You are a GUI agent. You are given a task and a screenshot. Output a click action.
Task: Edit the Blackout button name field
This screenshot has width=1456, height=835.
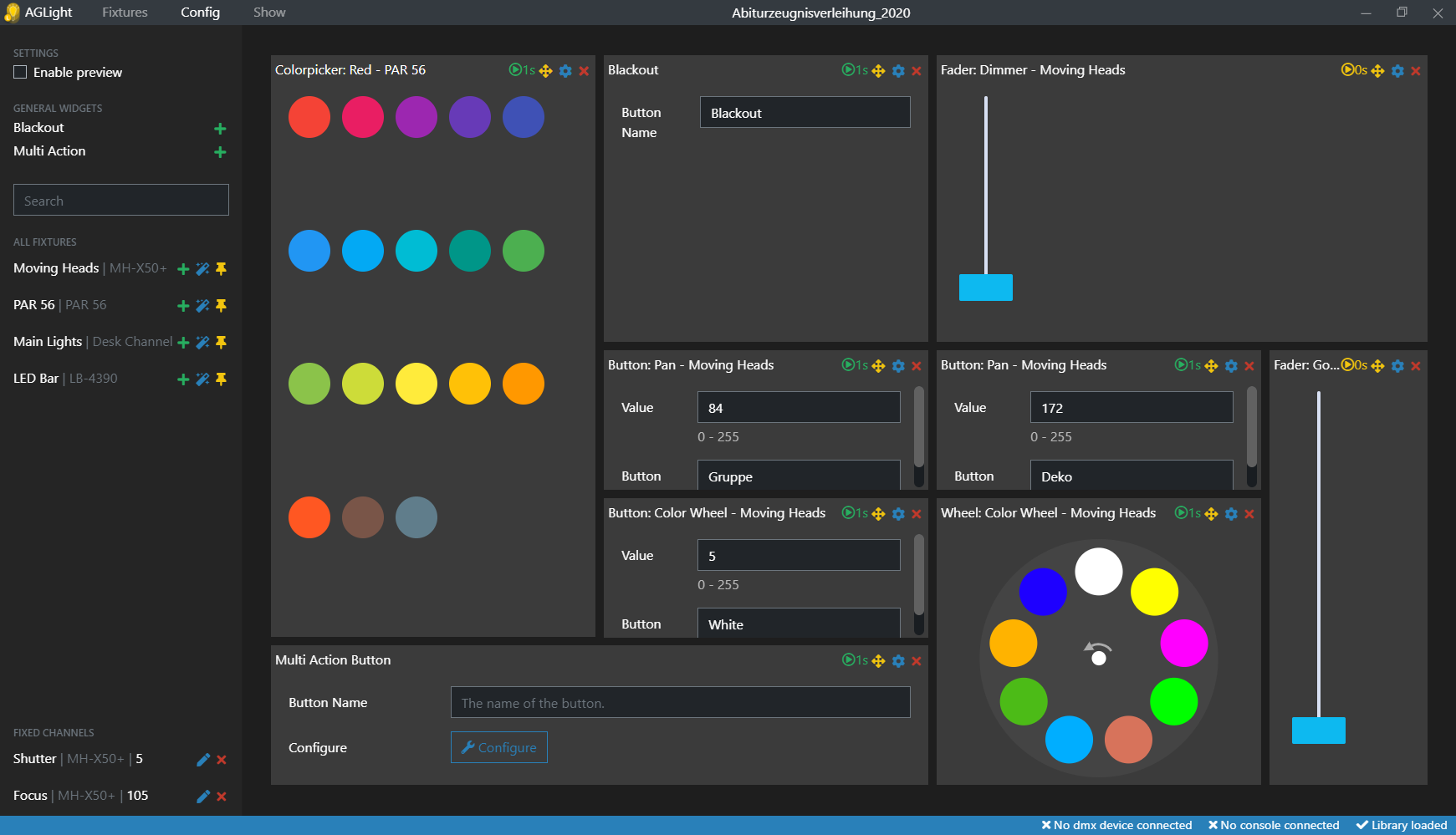point(805,112)
